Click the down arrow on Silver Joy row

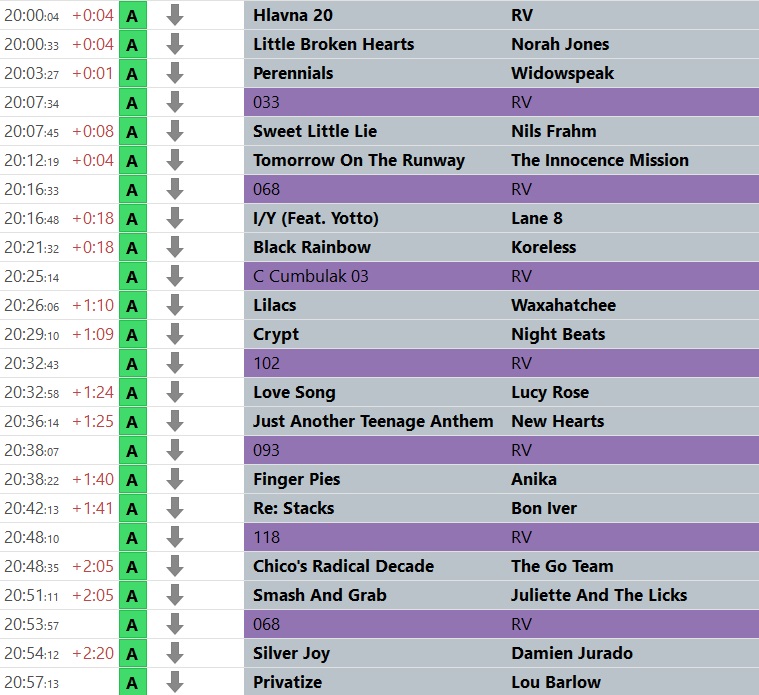click(175, 653)
